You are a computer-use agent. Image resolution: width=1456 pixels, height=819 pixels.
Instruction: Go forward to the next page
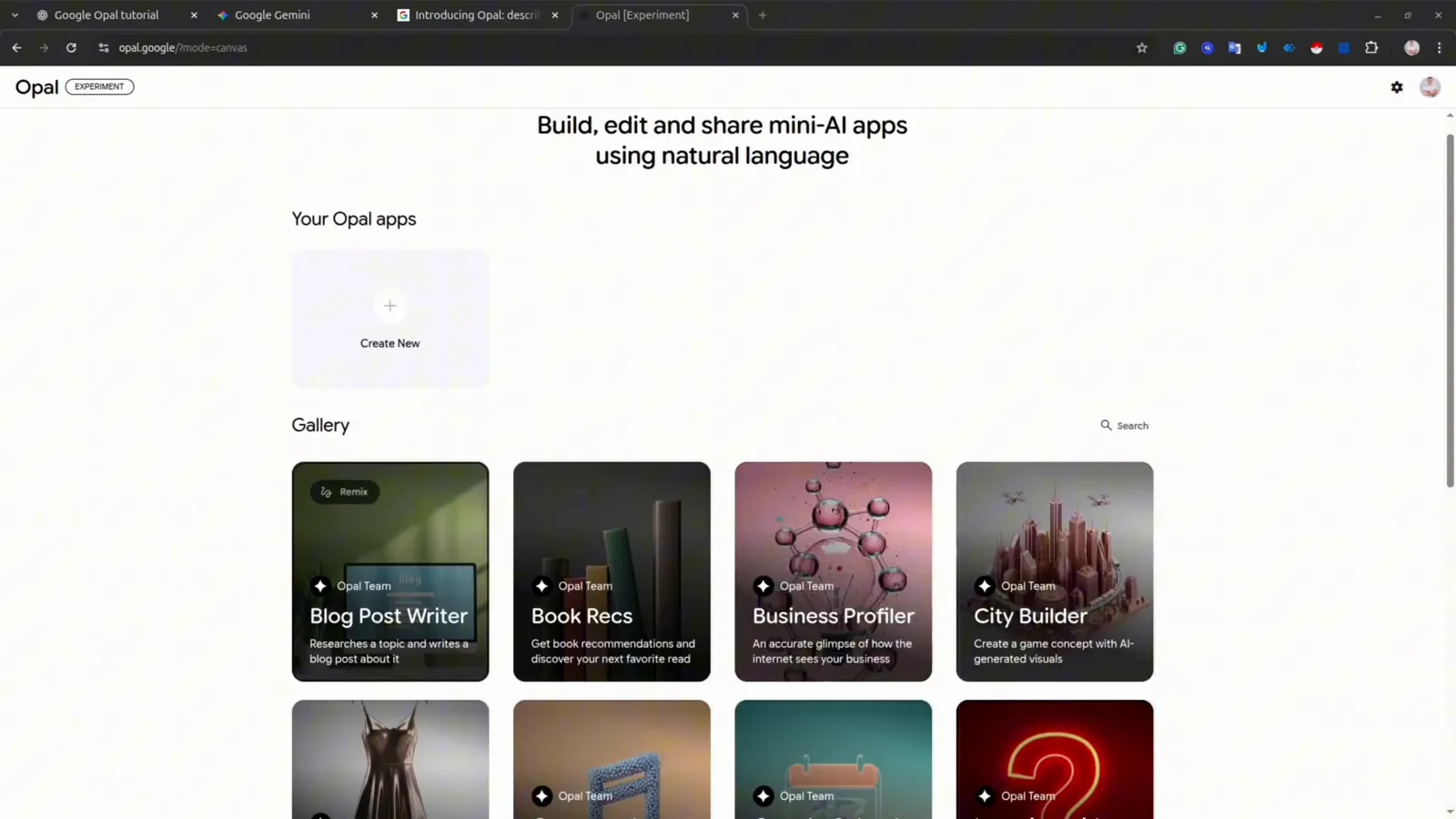click(x=44, y=48)
